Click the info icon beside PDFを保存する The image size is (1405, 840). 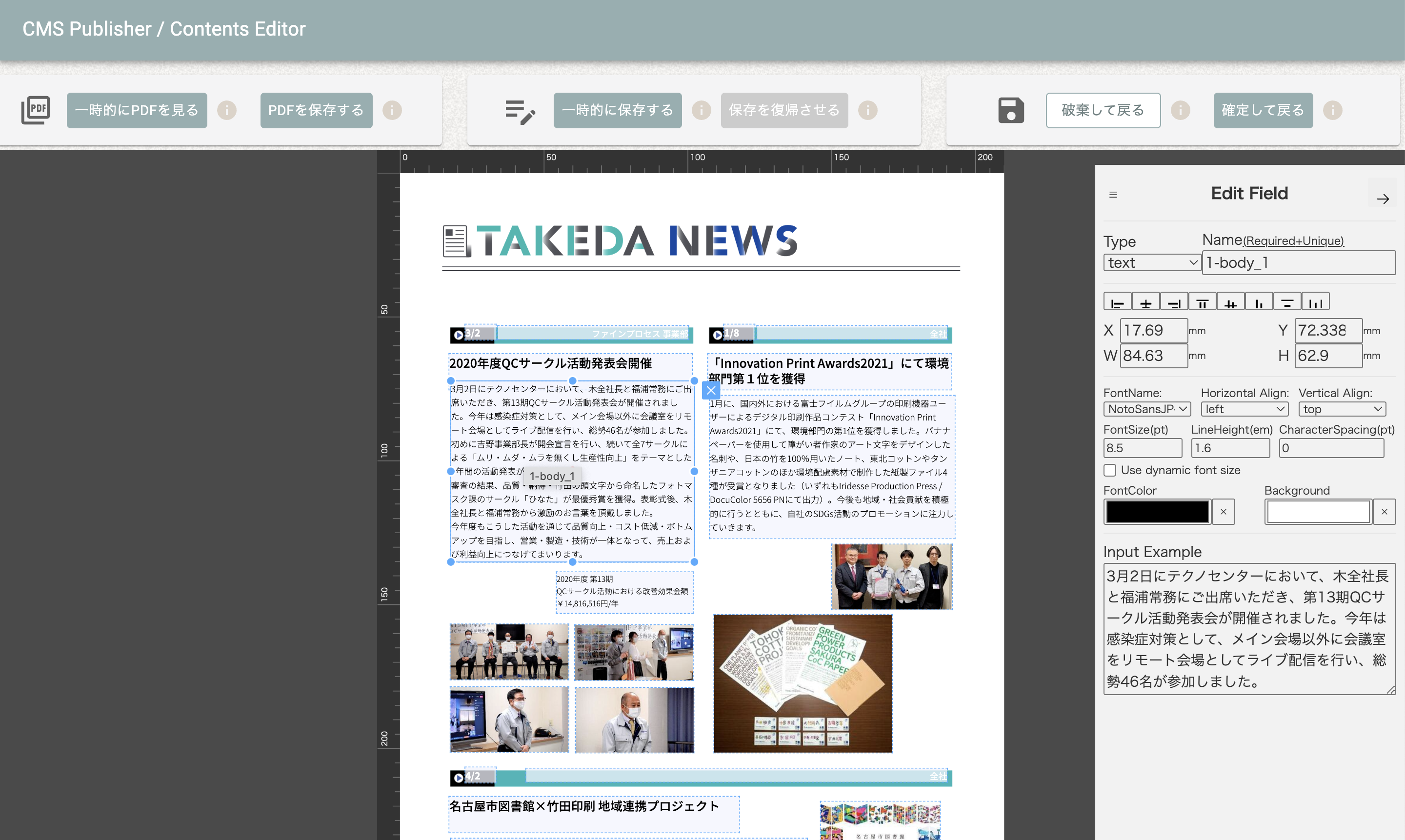pyautogui.click(x=392, y=110)
